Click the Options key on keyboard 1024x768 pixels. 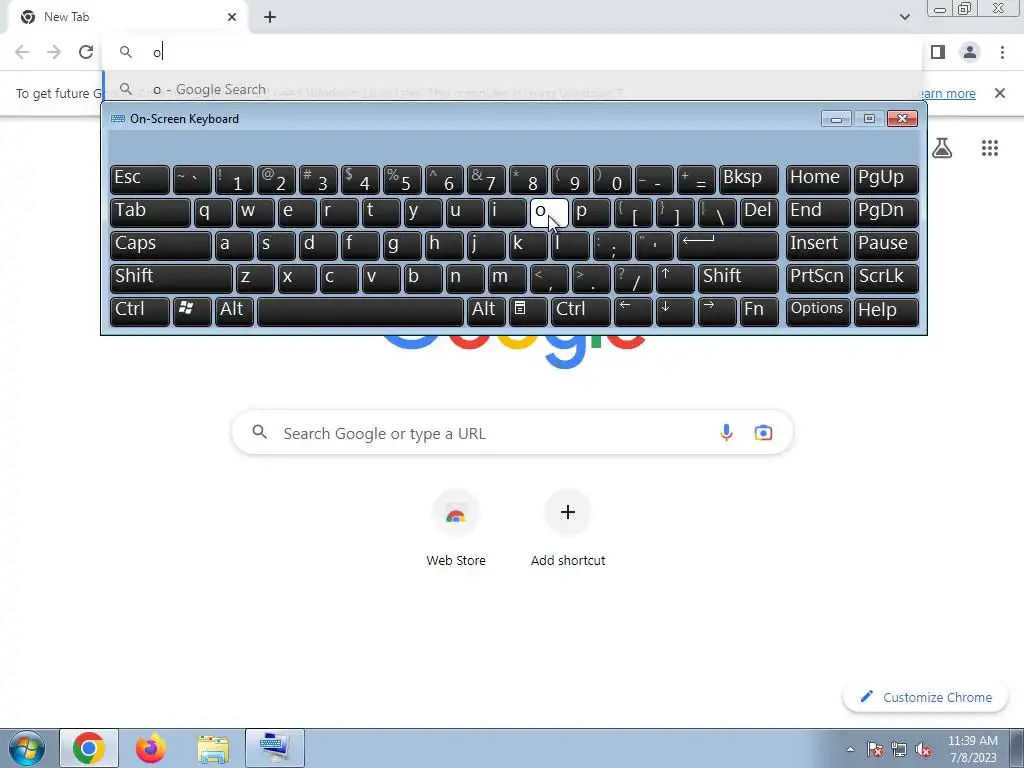coord(818,311)
